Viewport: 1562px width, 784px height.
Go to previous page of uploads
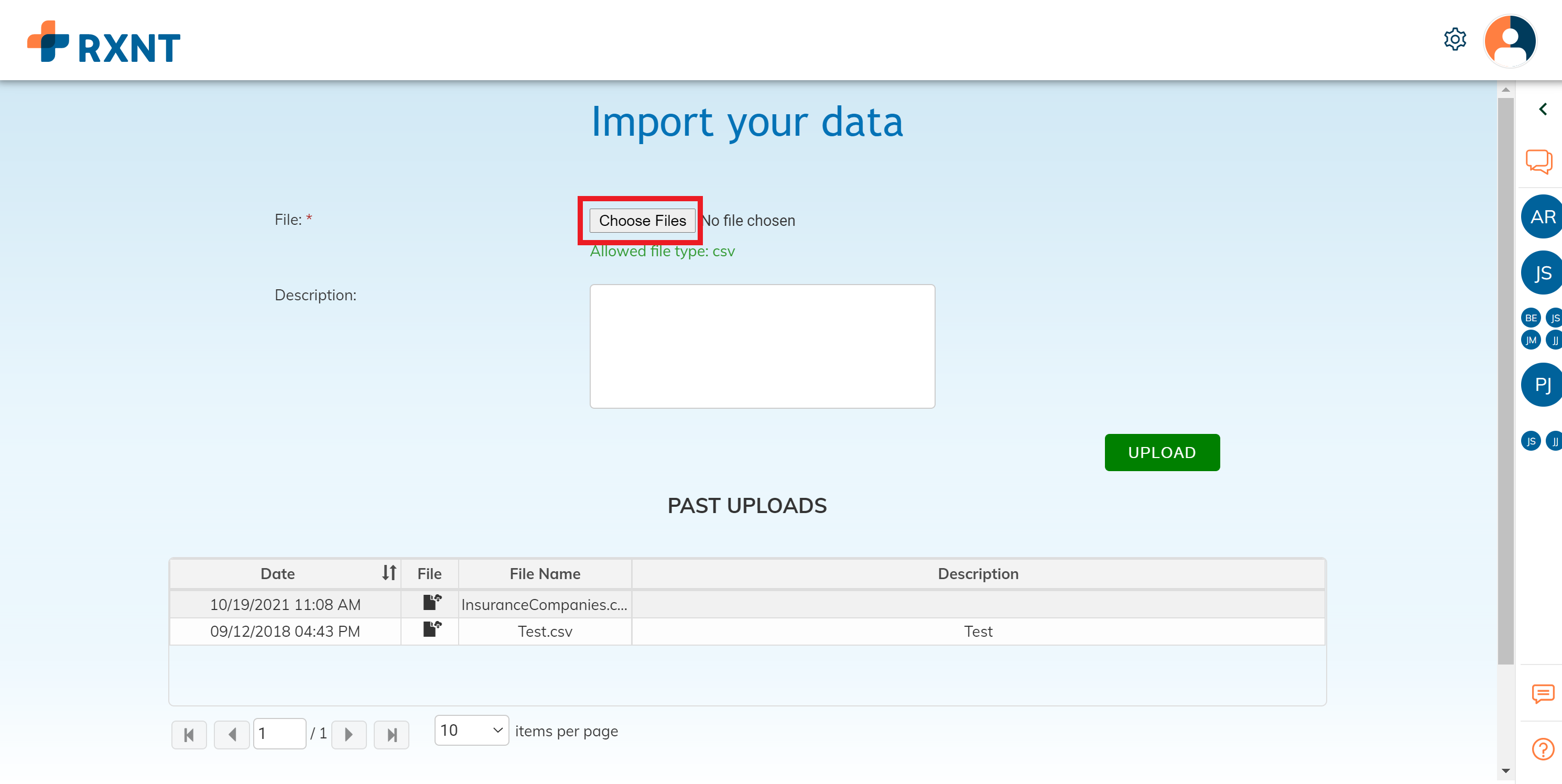pyautogui.click(x=232, y=735)
